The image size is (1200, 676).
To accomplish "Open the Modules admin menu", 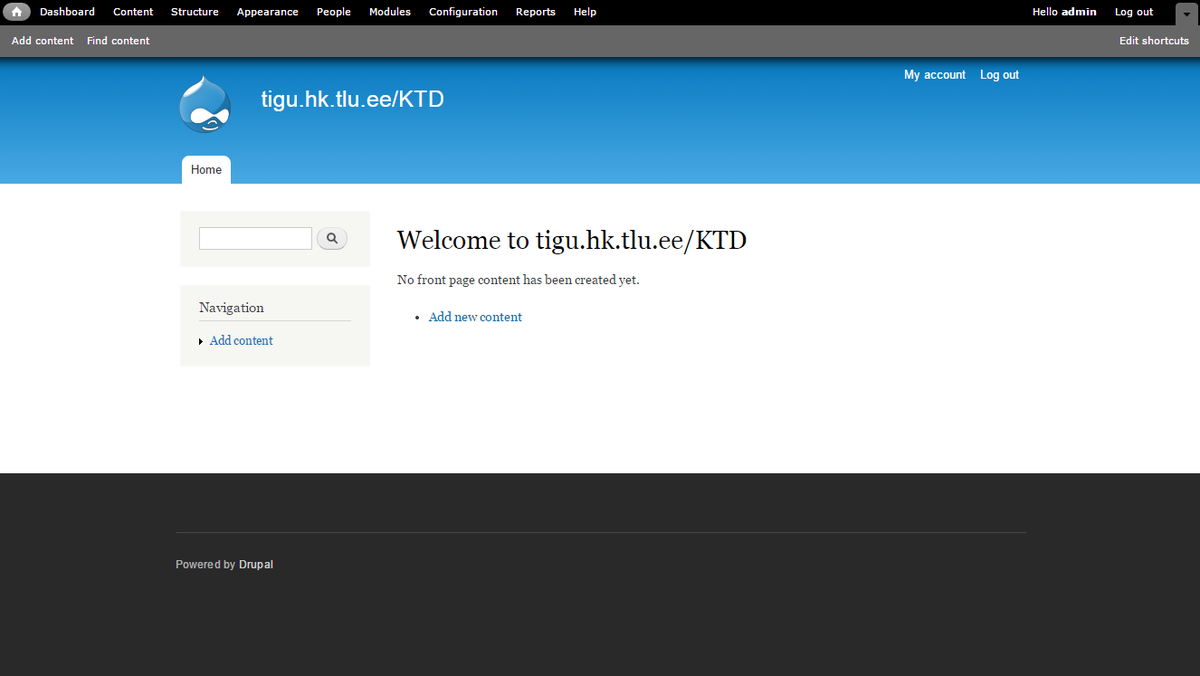I will point(389,11).
